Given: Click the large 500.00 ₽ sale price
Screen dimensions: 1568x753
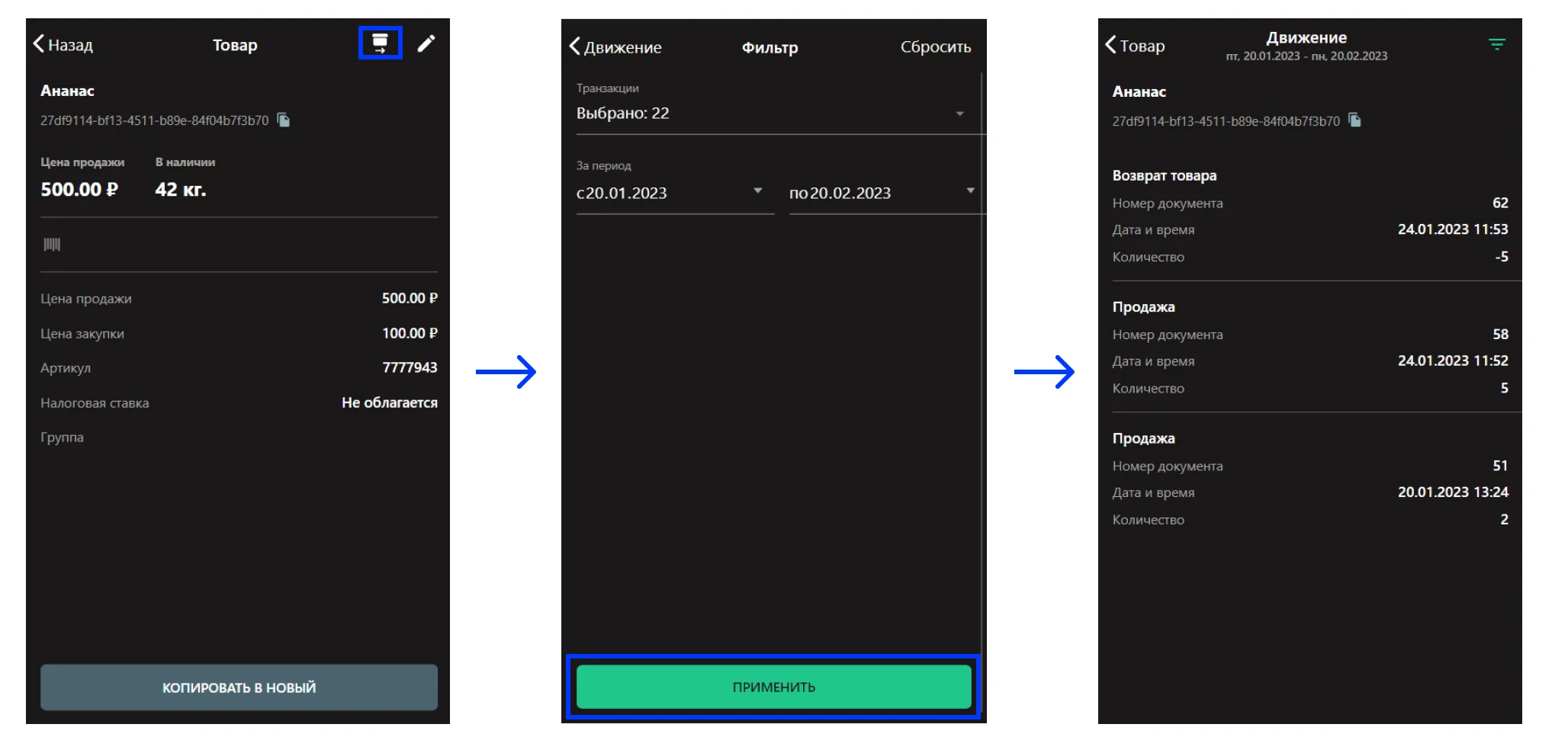Looking at the screenshot, I should click(79, 189).
